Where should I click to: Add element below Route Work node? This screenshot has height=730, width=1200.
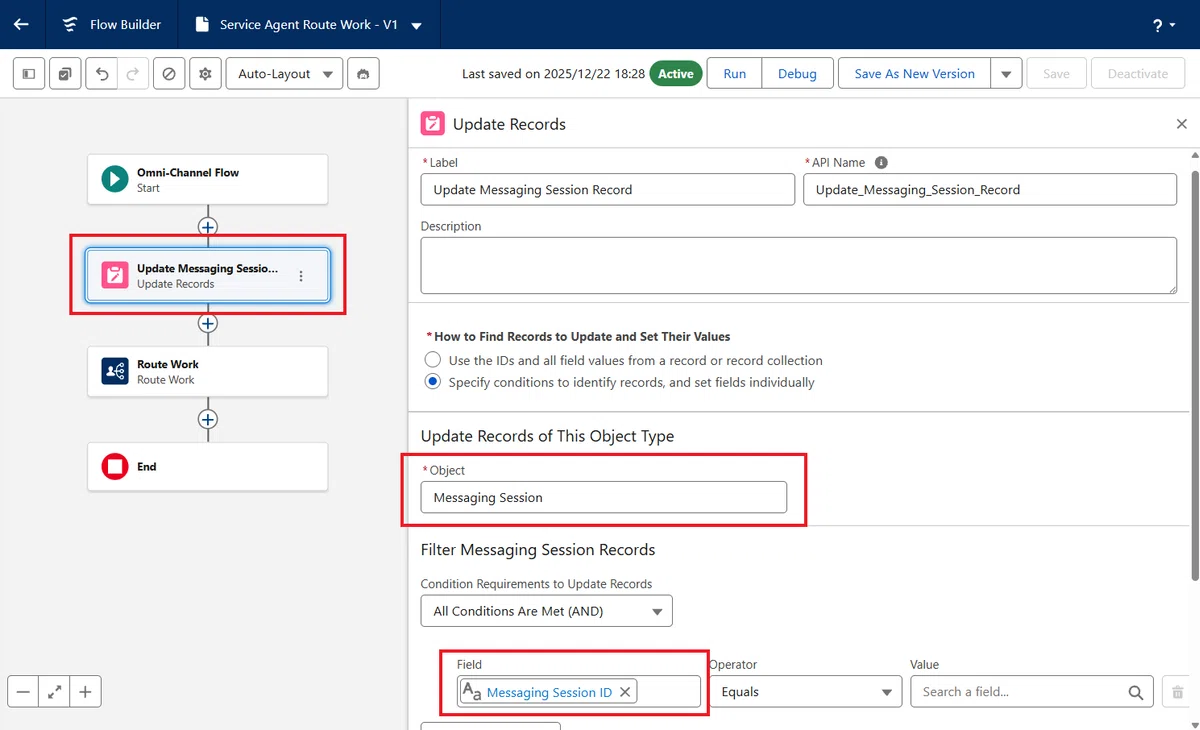click(x=207, y=419)
